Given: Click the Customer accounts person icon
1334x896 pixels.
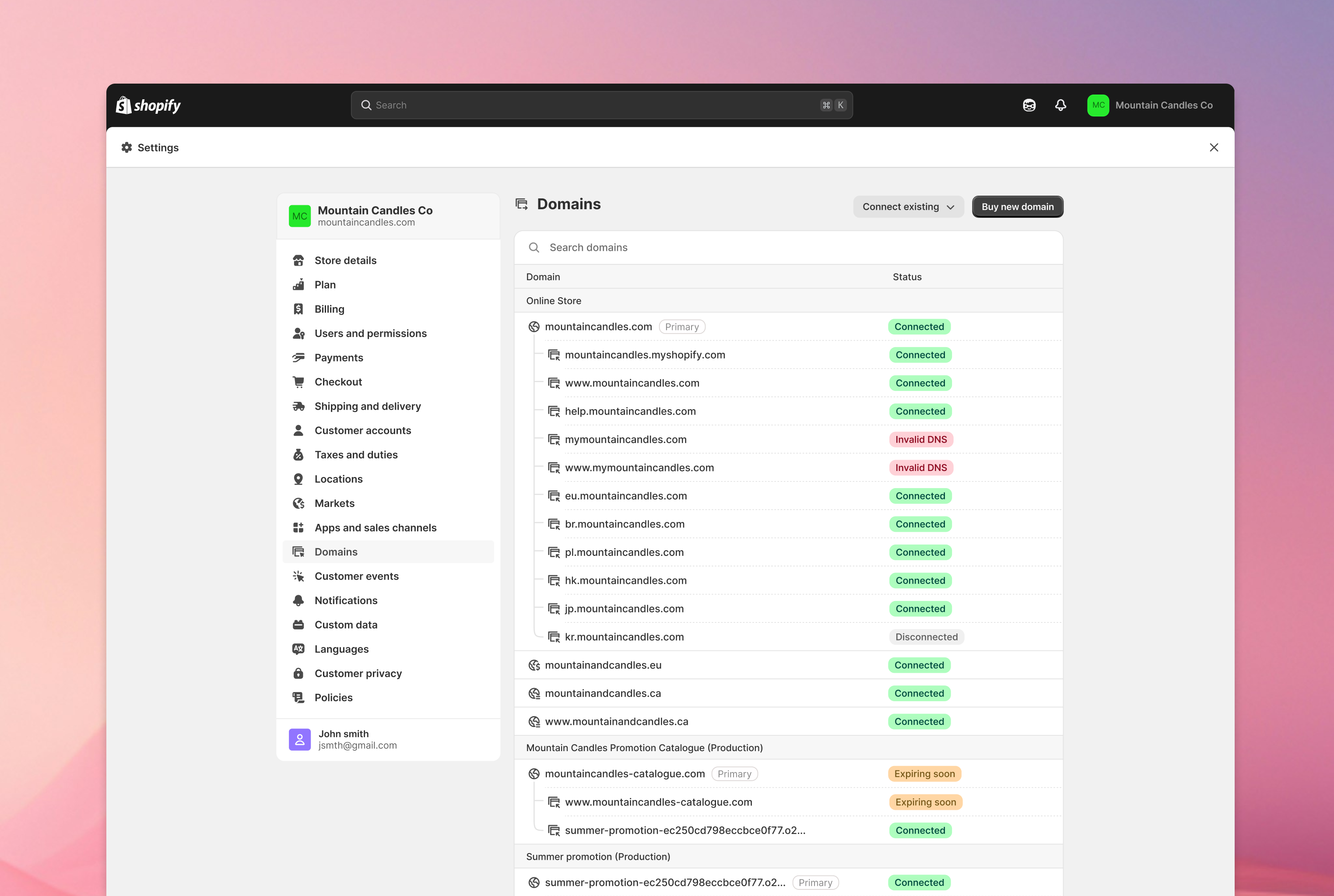Looking at the screenshot, I should 298,430.
